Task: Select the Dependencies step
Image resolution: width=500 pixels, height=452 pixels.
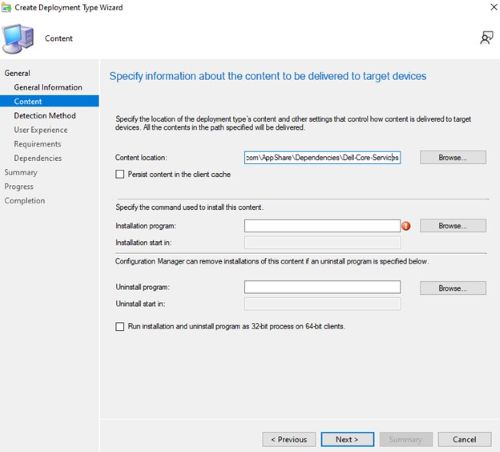Action: (38, 158)
